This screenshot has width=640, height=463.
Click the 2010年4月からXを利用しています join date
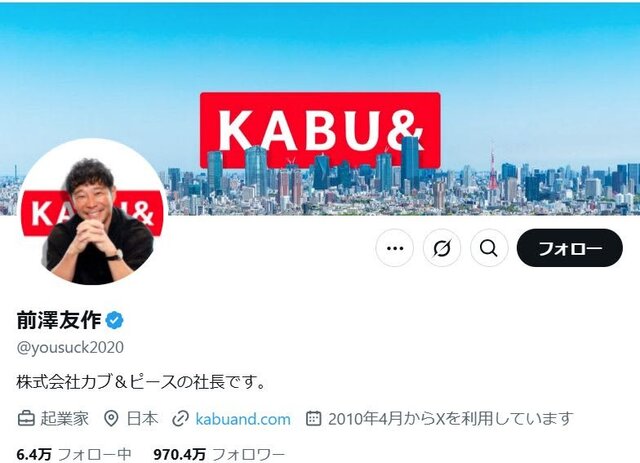click(x=451, y=419)
